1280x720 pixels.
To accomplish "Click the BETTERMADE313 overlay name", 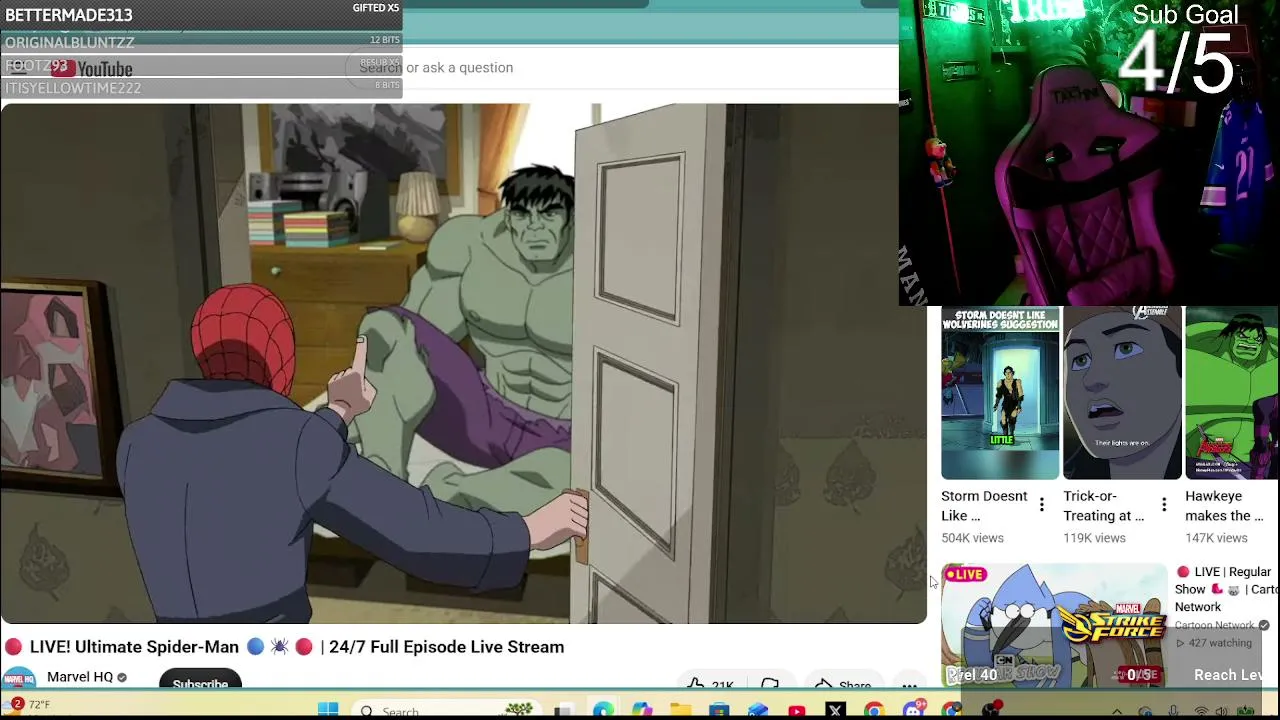I will pyautogui.click(x=69, y=15).
